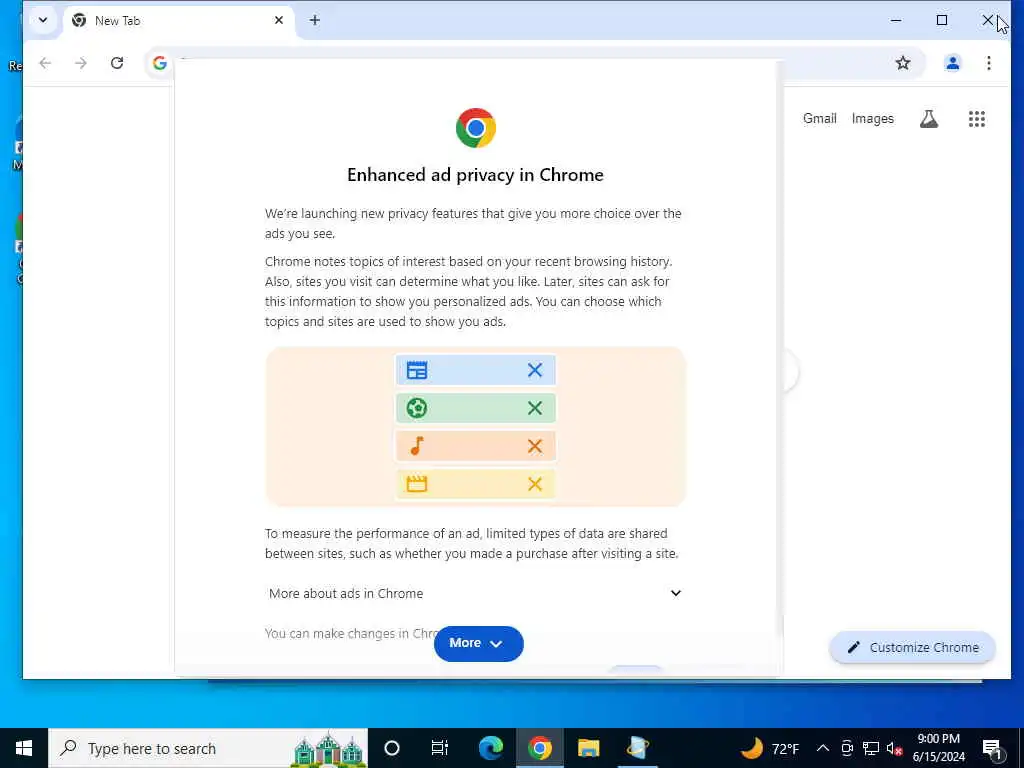Reload the current page

(x=117, y=63)
